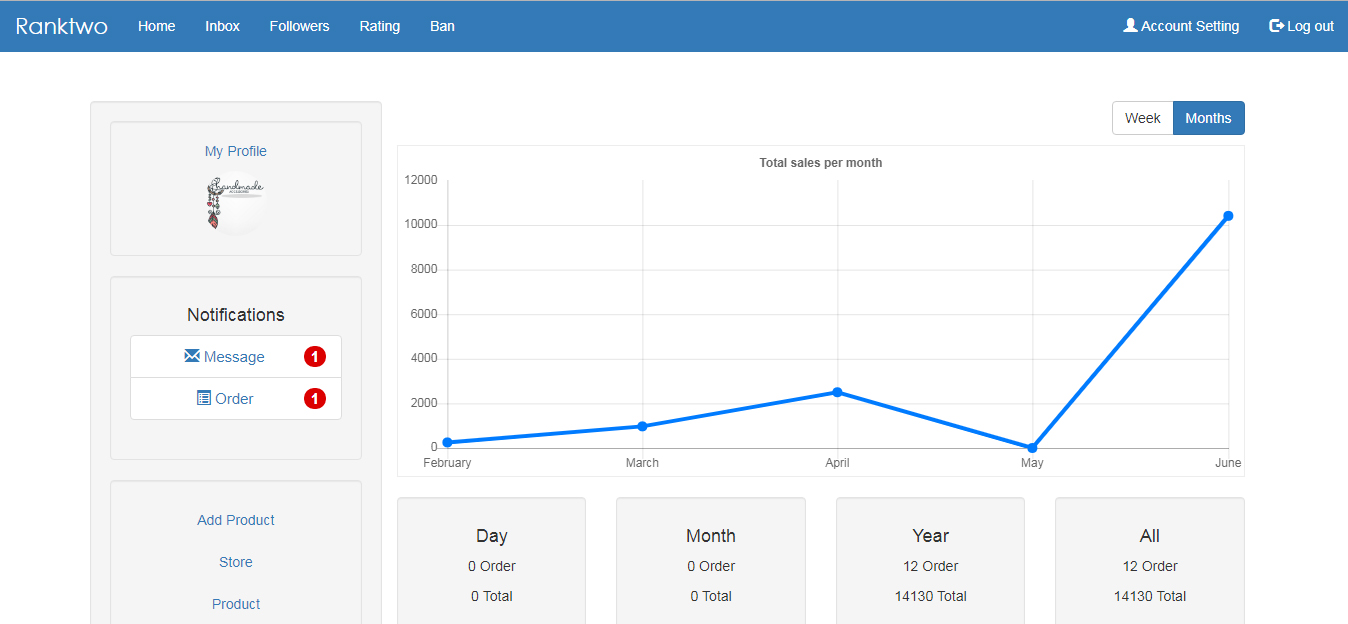Click the Log out arrow icon
Image resolution: width=1348 pixels, height=624 pixels.
pyautogui.click(x=1276, y=26)
